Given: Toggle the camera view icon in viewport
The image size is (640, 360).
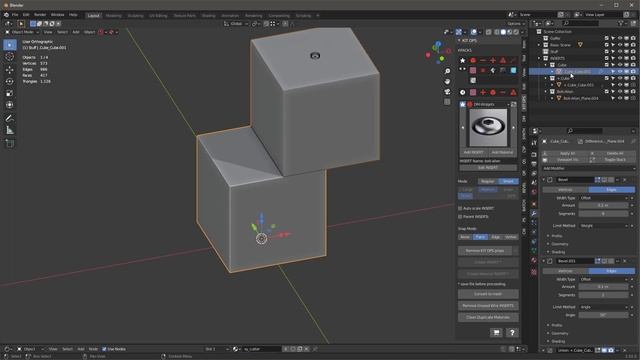Looking at the screenshot, I should [x=447, y=91].
